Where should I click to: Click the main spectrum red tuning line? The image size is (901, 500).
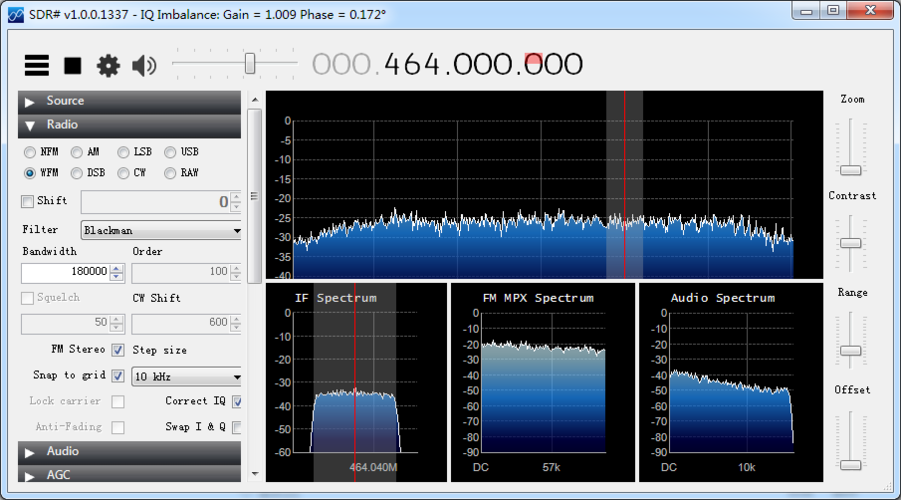point(625,184)
